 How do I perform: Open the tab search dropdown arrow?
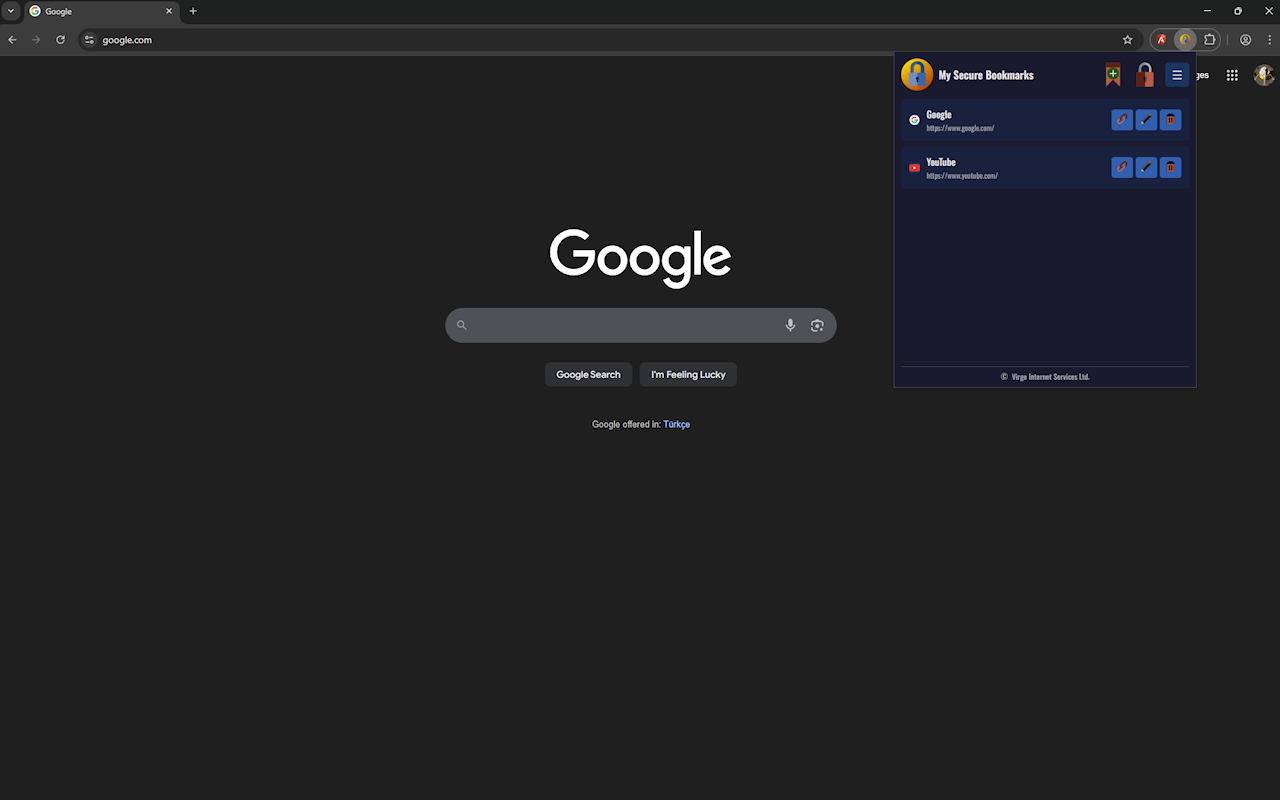[x=11, y=11]
